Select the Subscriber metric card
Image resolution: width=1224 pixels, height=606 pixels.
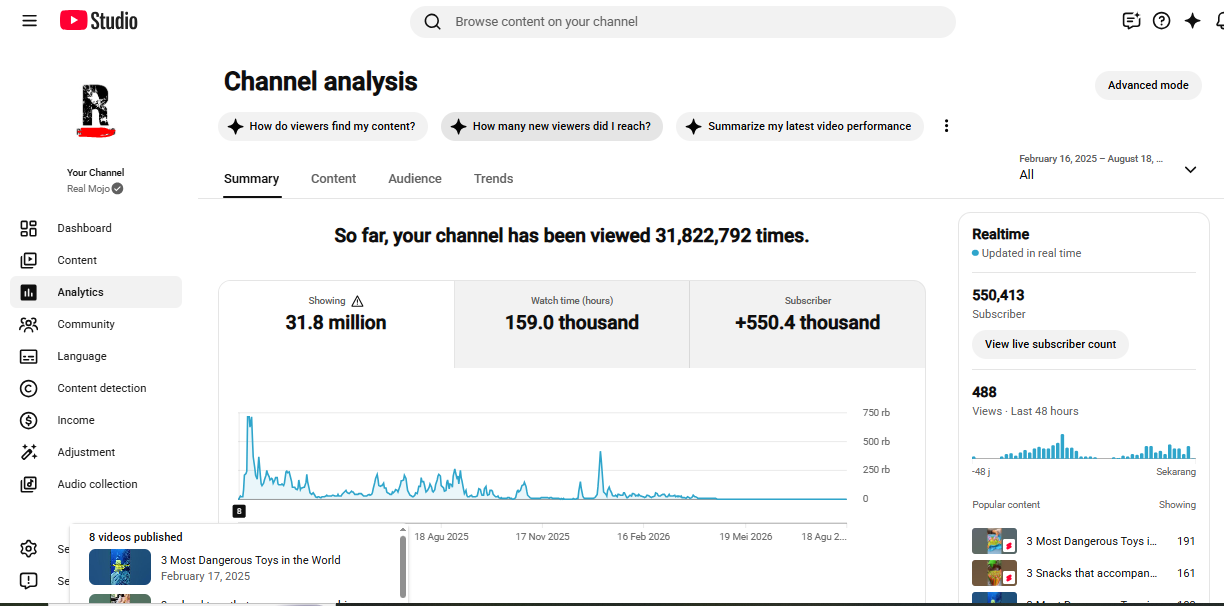808,324
